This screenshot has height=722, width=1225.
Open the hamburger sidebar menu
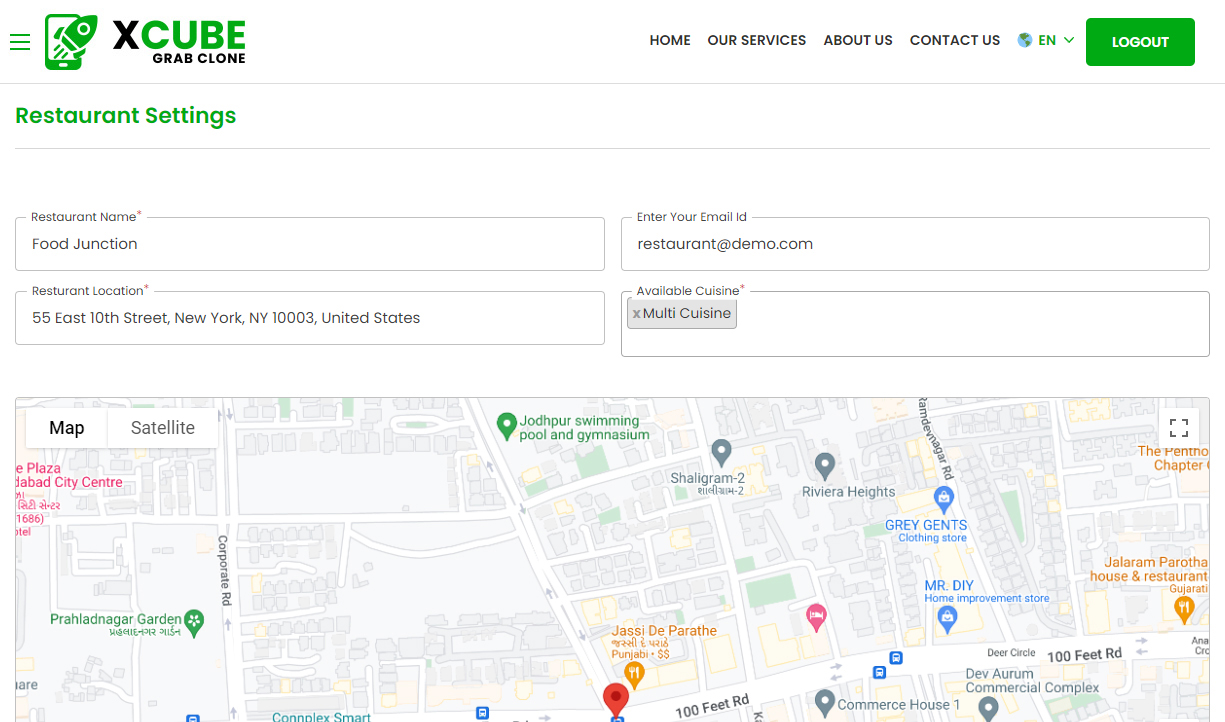click(20, 42)
